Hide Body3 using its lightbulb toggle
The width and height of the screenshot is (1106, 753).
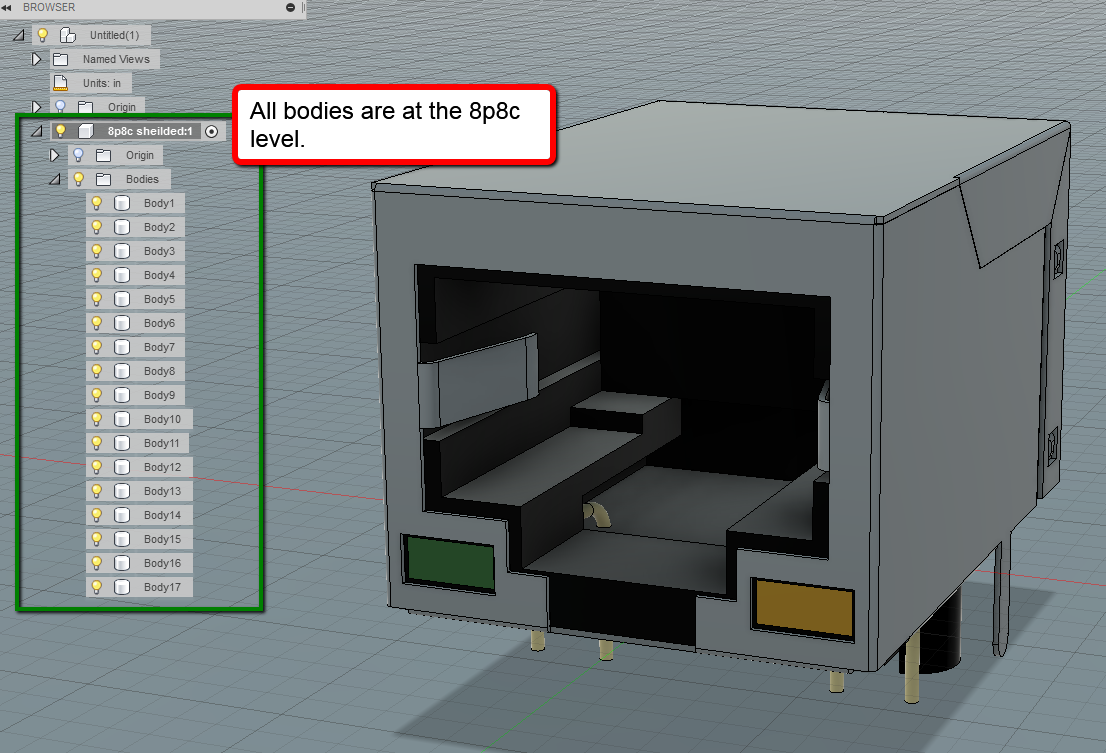tap(97, 250)
